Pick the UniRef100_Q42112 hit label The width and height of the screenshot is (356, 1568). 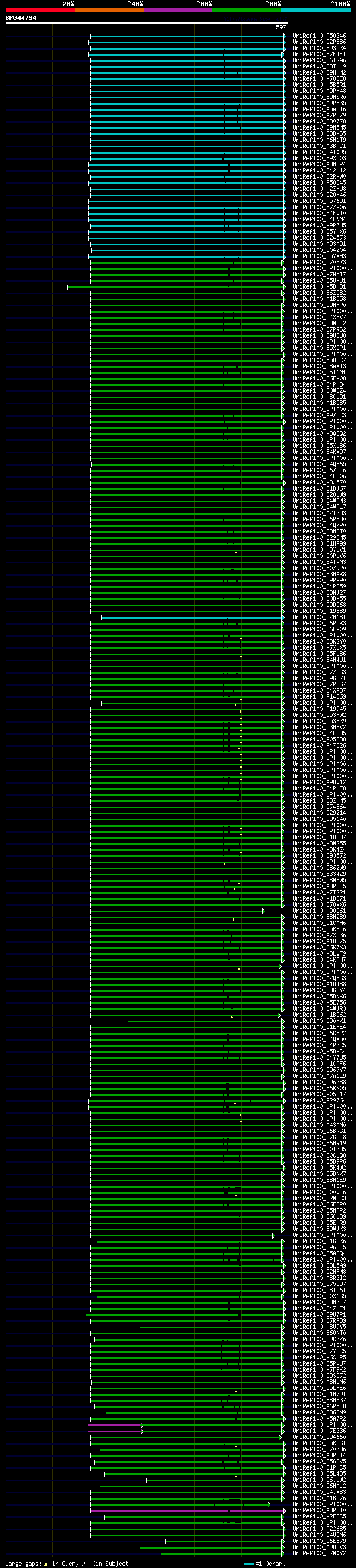pyautogui.click(x=319, y=170)
